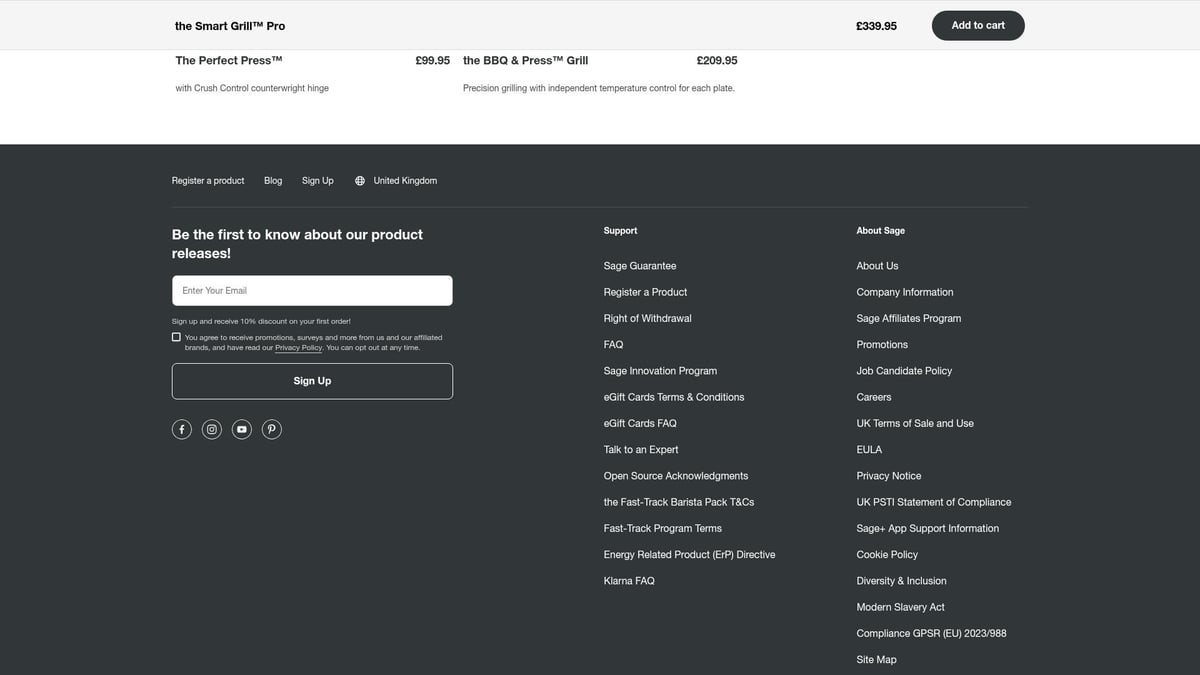Open EULA link
Image resolution: width=1200 pixels, height=675 pixels.
pos(869,450)
